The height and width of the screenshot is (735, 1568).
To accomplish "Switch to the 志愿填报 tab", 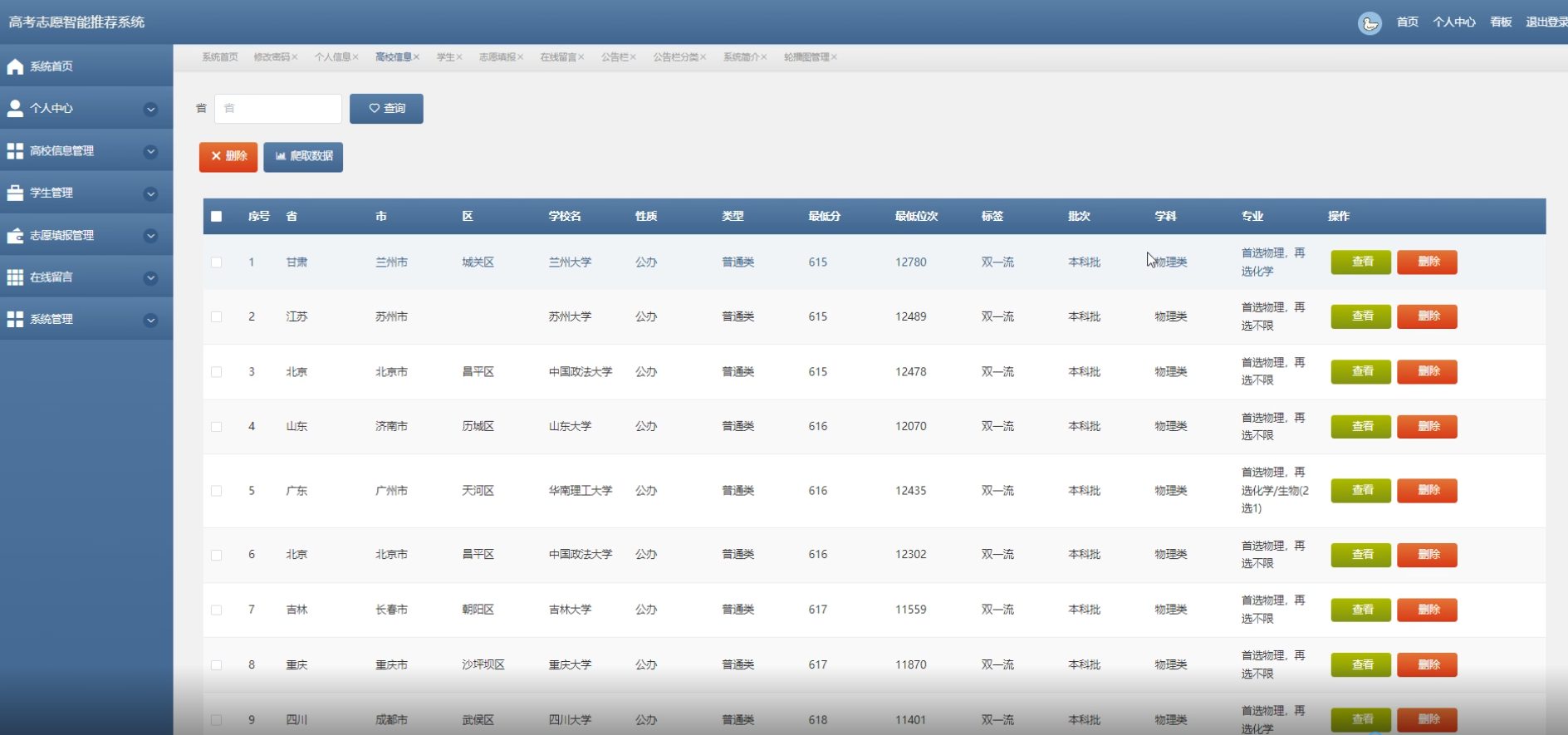I will [x=497, y=57].
